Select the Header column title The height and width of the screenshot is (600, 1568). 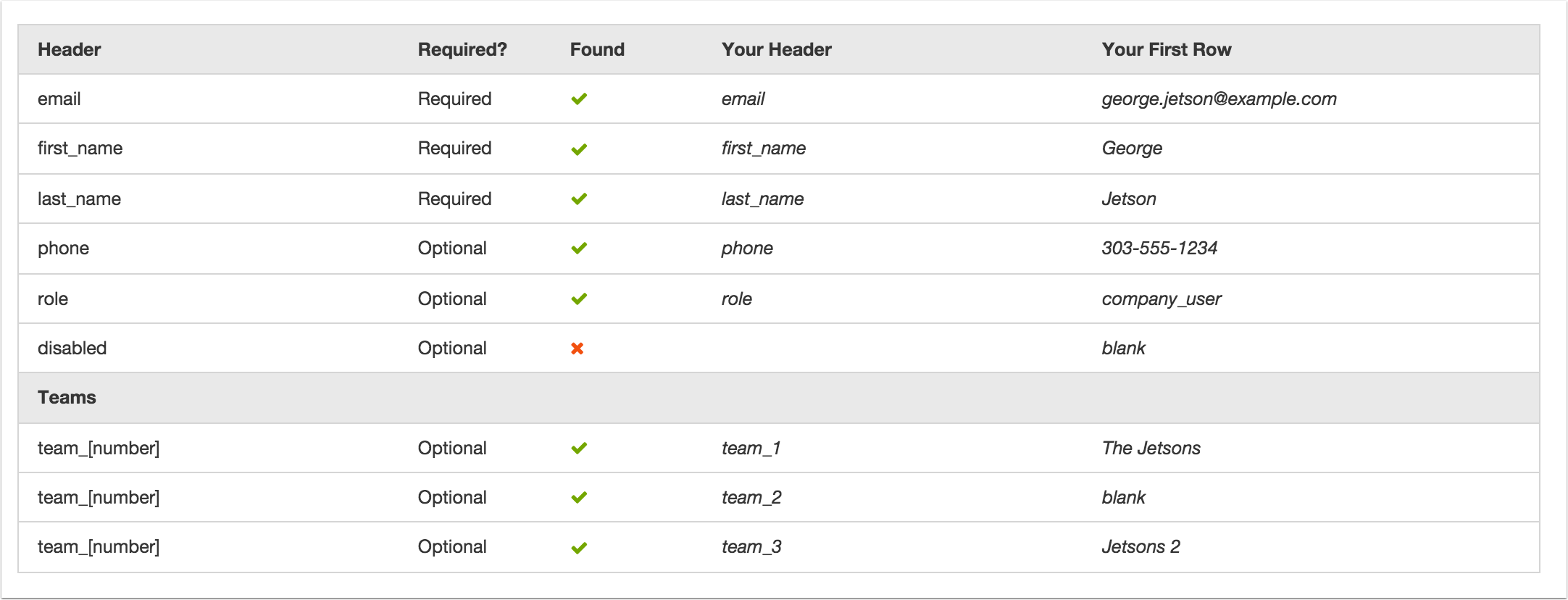(x=70, y=49)
